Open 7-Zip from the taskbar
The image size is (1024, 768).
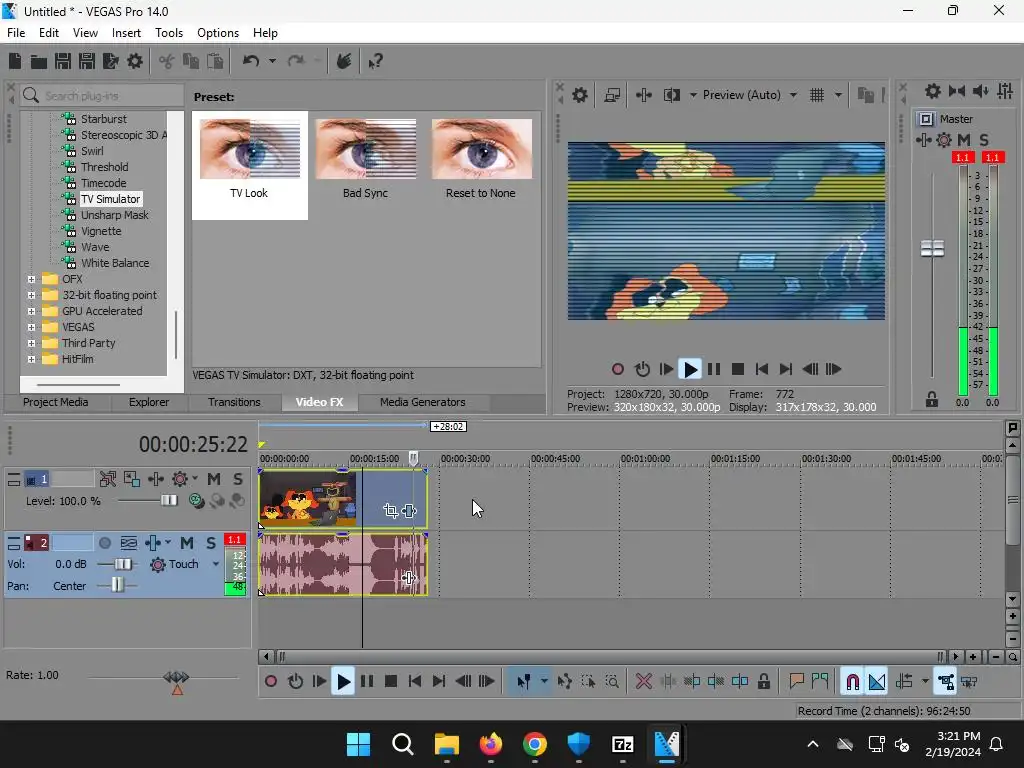[622, 744]
